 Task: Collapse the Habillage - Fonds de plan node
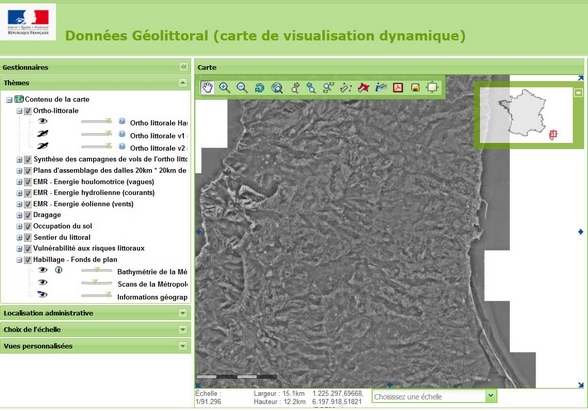tap(19, 260)
